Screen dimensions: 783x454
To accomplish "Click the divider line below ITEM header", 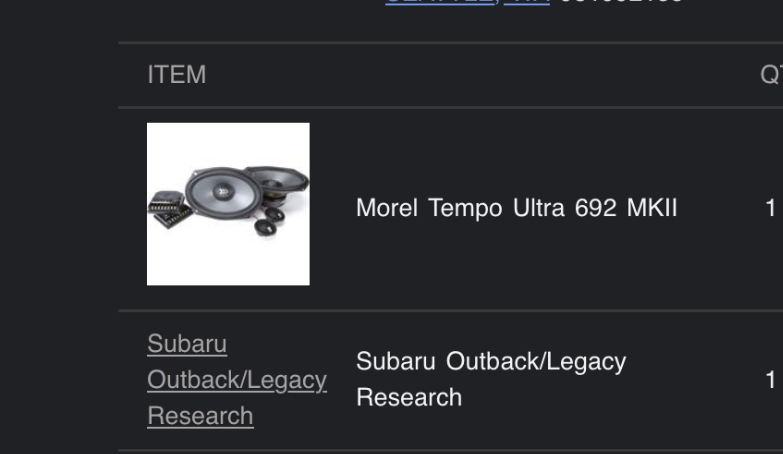I will tap(450, 107).
